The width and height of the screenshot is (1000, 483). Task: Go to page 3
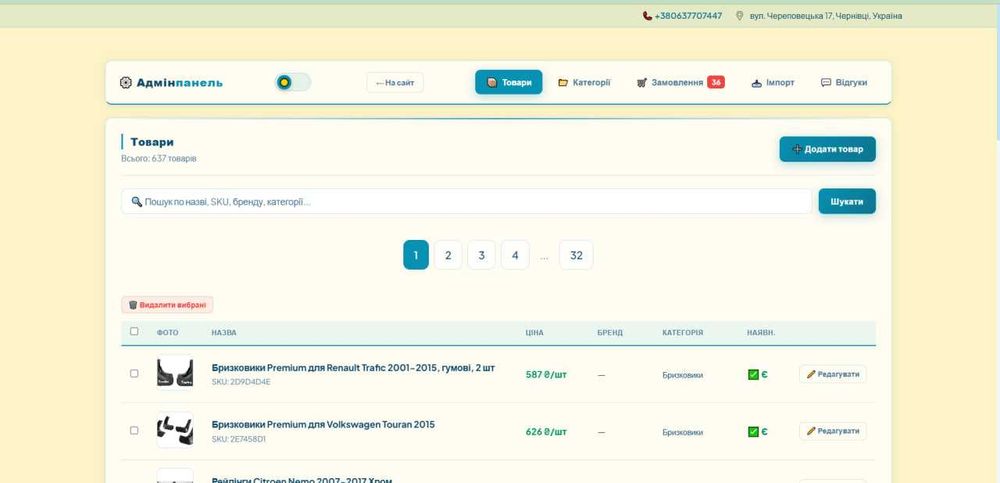coord(482,255)
